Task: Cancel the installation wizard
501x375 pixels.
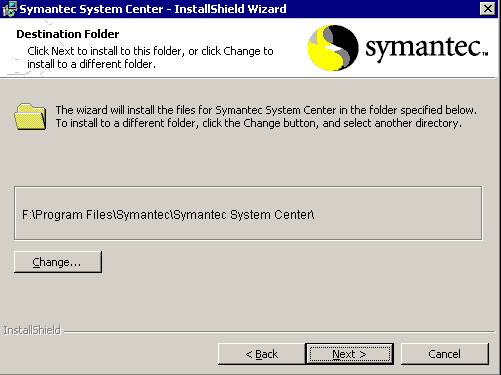Action: tap(445, 354)
